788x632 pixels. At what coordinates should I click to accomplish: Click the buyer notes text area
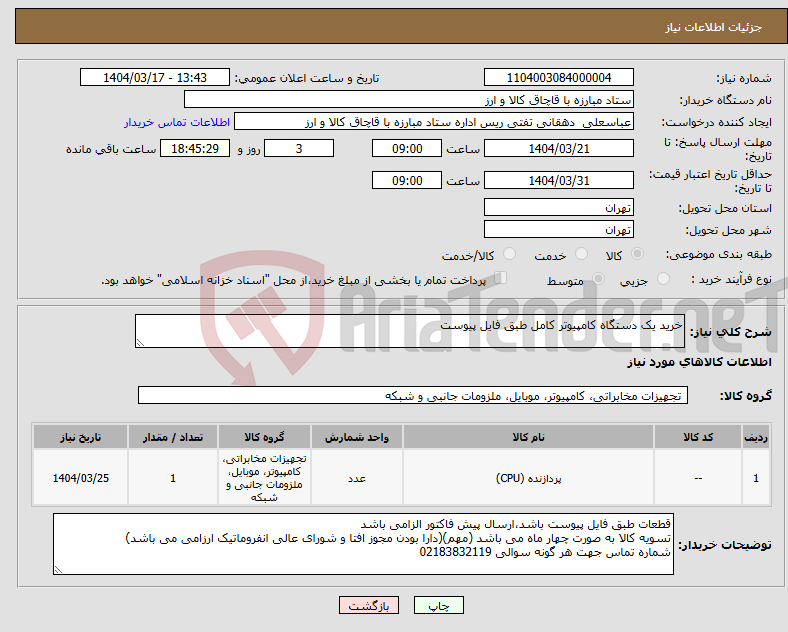click(363, 544)
